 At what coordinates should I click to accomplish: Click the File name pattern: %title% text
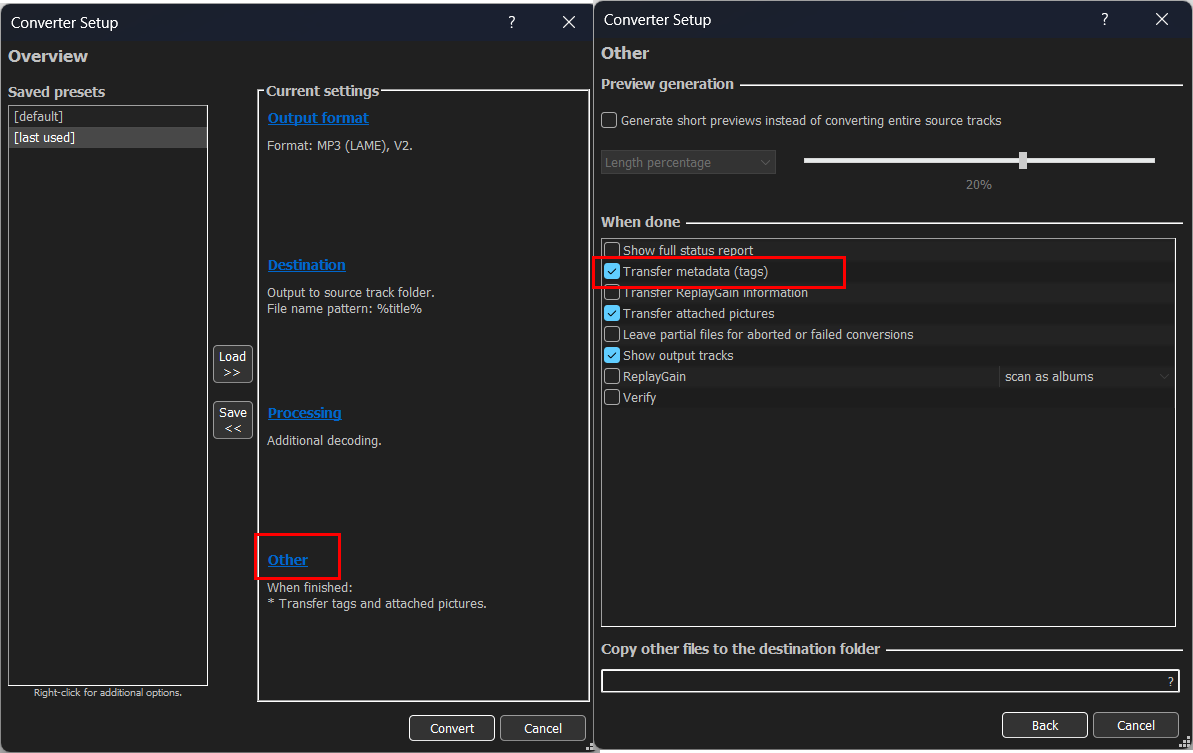coord(345,309)
